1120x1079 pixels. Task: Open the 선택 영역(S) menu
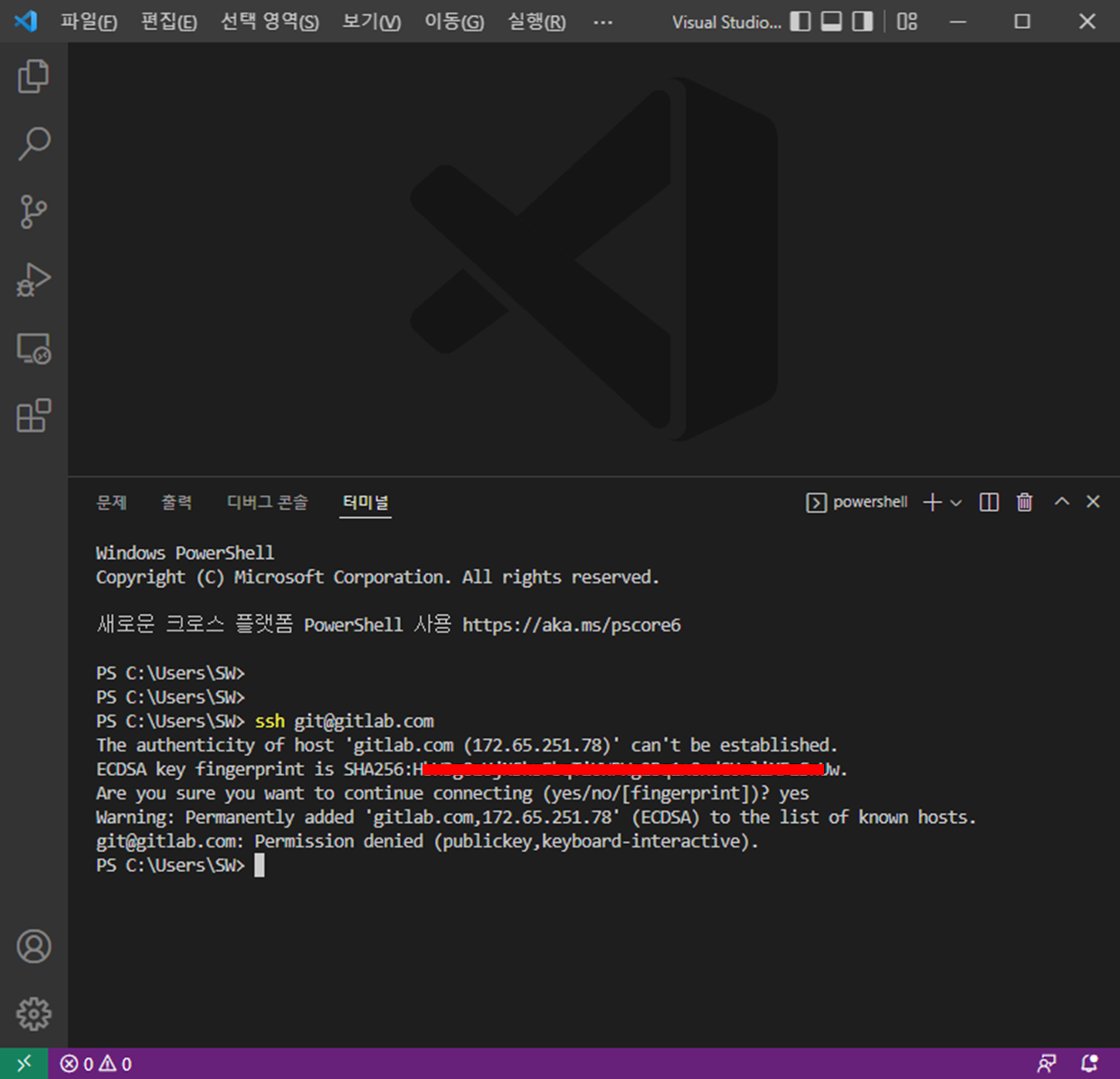[270, 22]
